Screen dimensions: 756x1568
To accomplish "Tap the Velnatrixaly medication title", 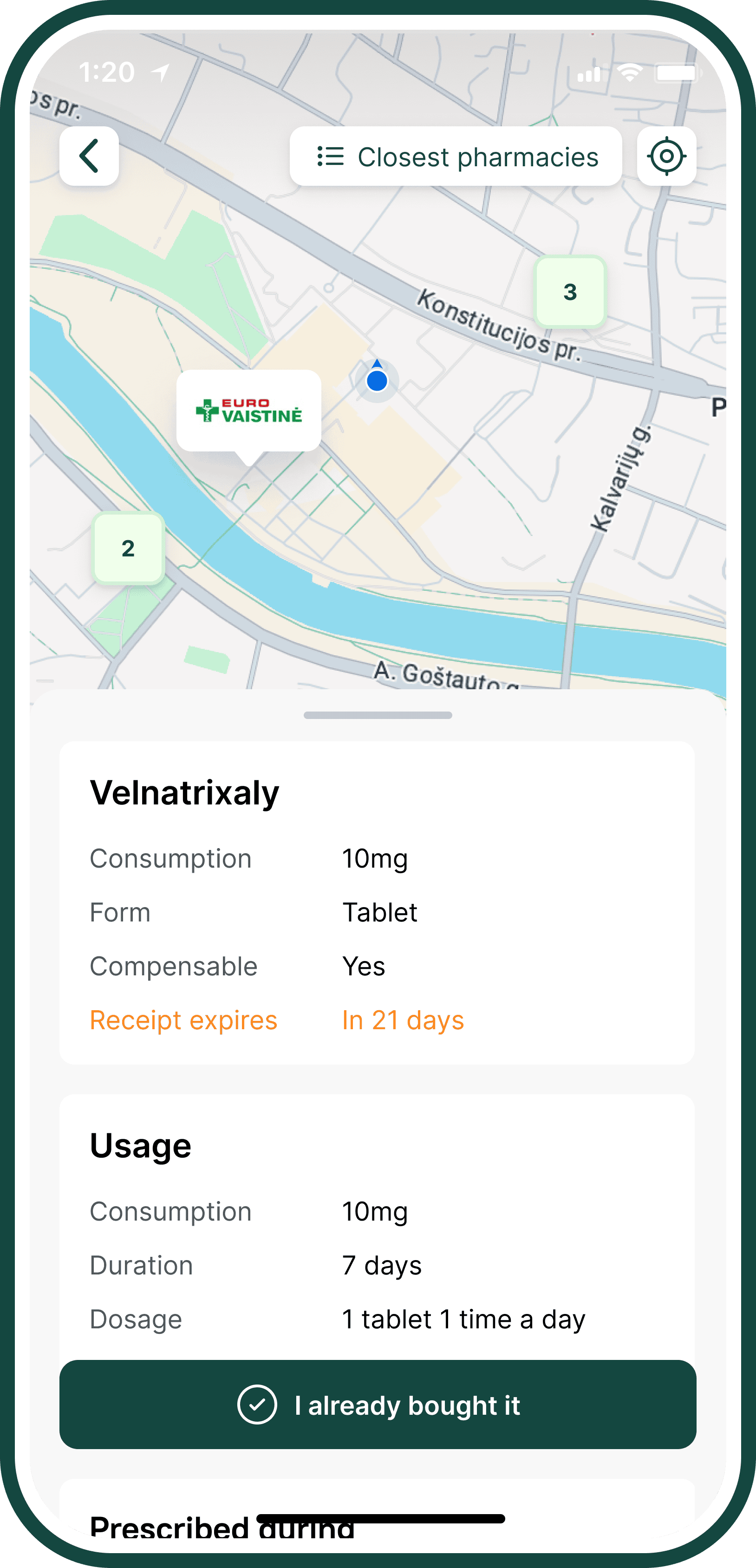I will click(184, 793).
